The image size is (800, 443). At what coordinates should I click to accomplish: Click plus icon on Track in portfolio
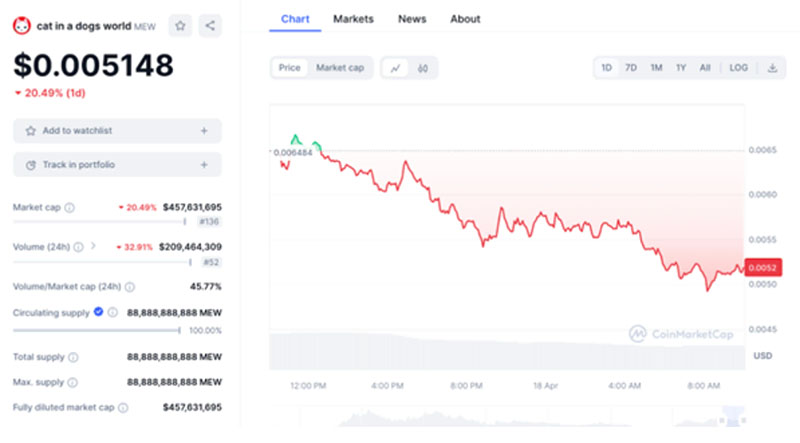[204, 165]
